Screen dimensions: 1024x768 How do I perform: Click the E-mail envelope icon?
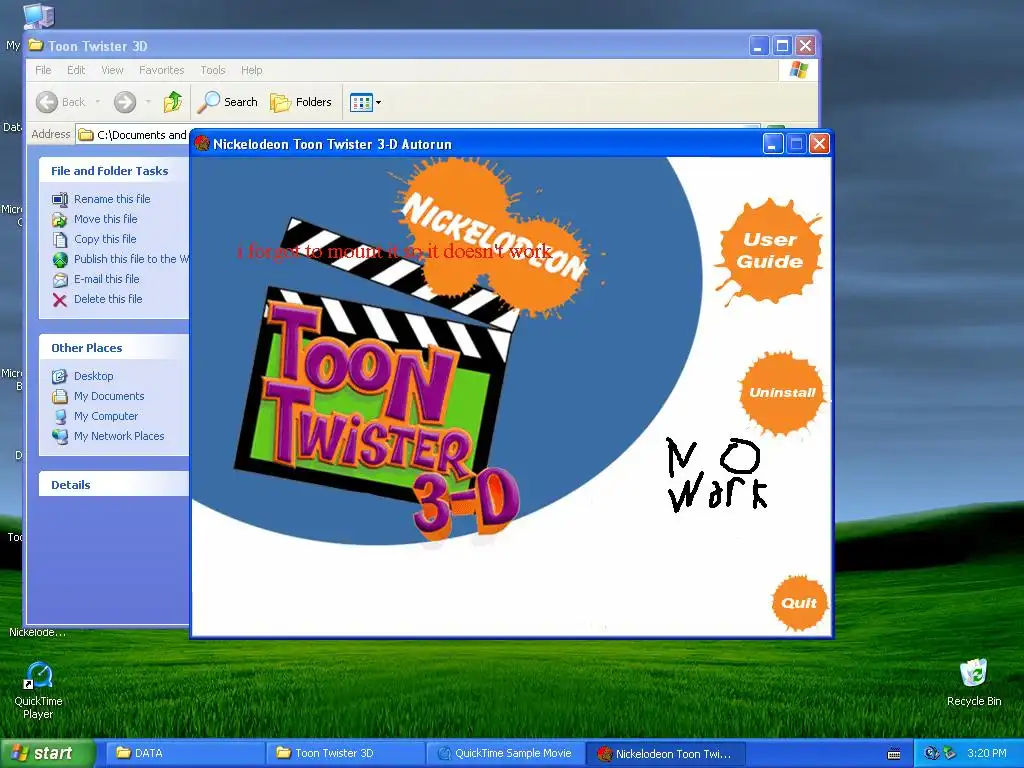tap(60, 280)
